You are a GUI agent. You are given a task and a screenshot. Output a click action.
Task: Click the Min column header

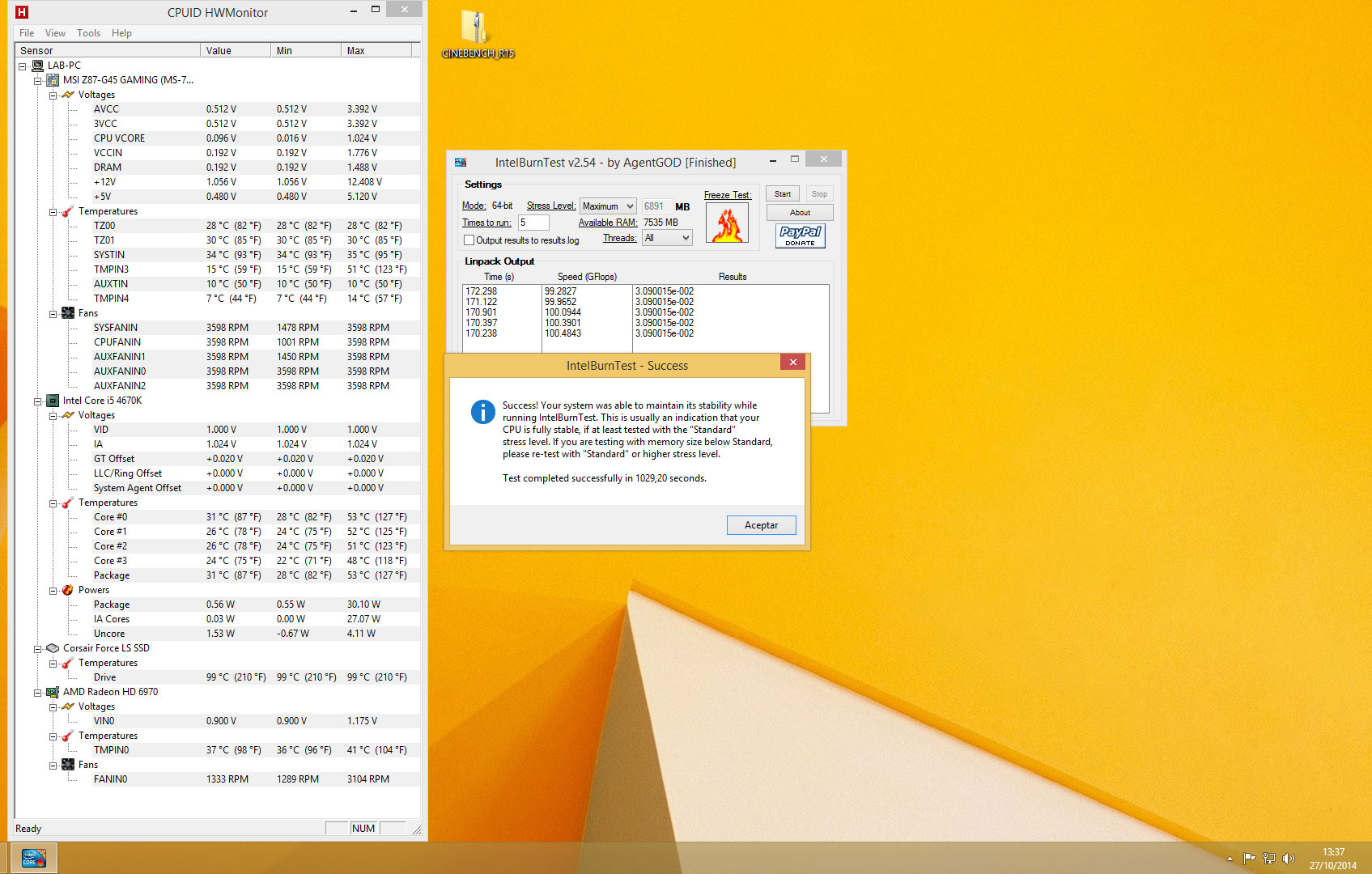[x=306, y=50]
